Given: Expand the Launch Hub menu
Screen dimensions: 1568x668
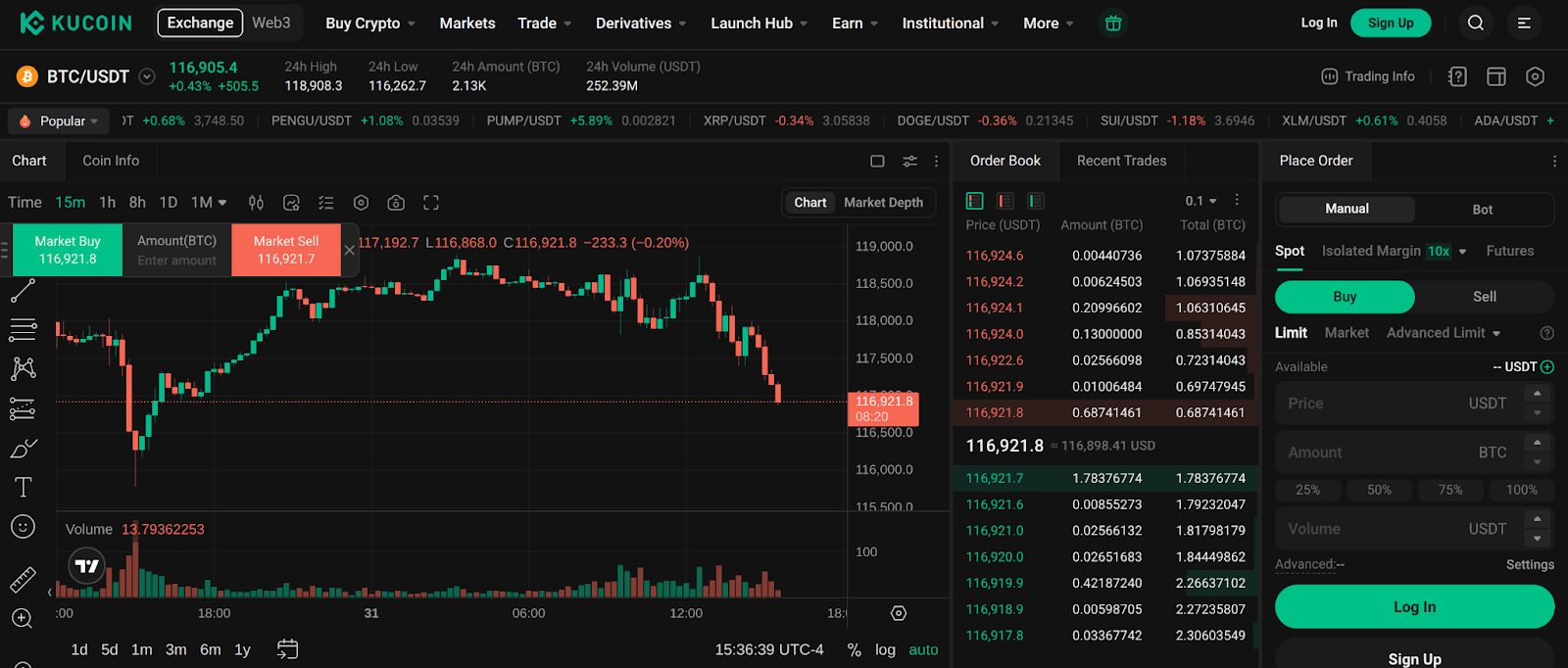Looking at the screenshot, I should click(759, 24).
